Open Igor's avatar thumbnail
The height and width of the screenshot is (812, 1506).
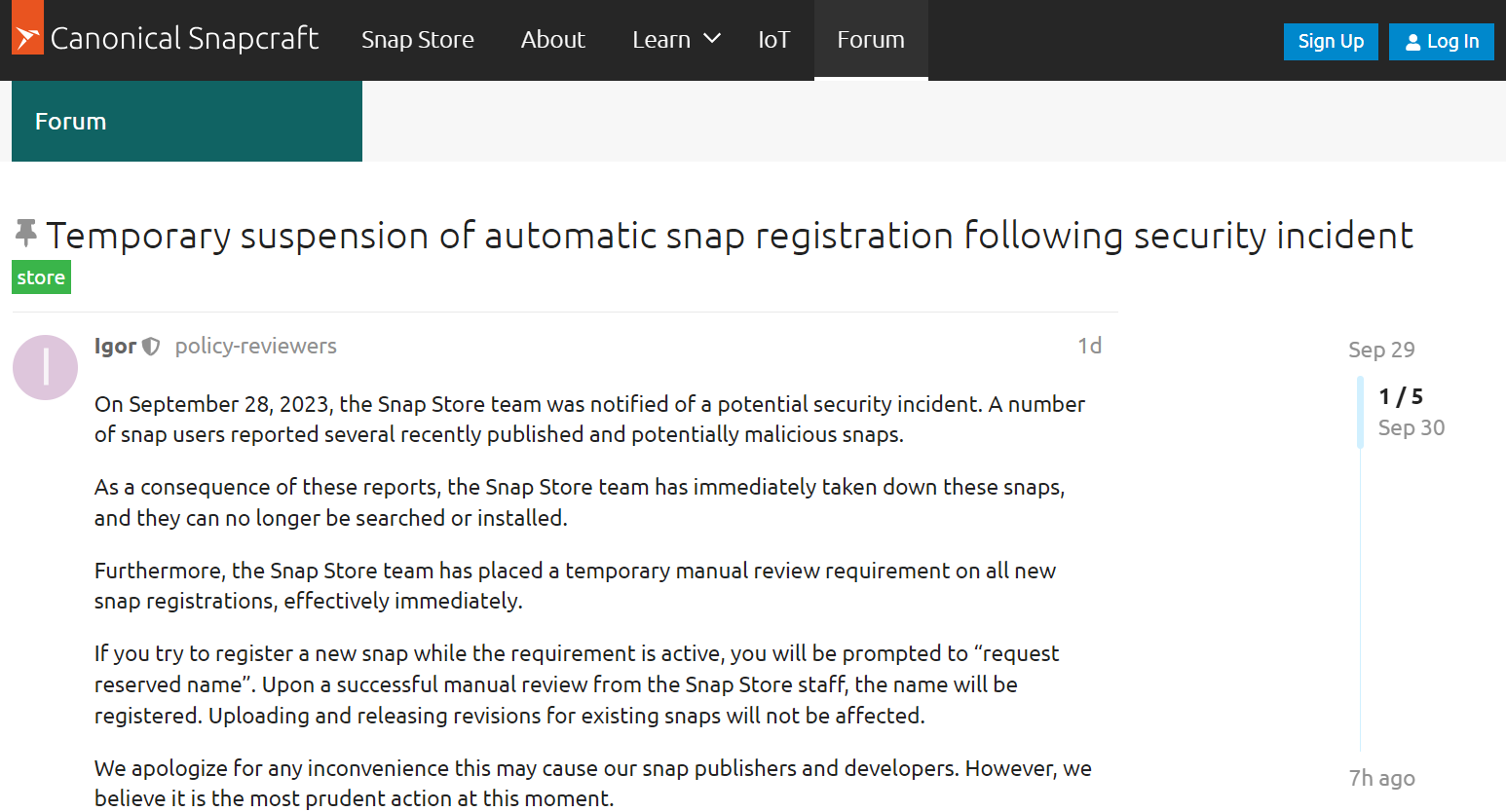pos(45,367)
